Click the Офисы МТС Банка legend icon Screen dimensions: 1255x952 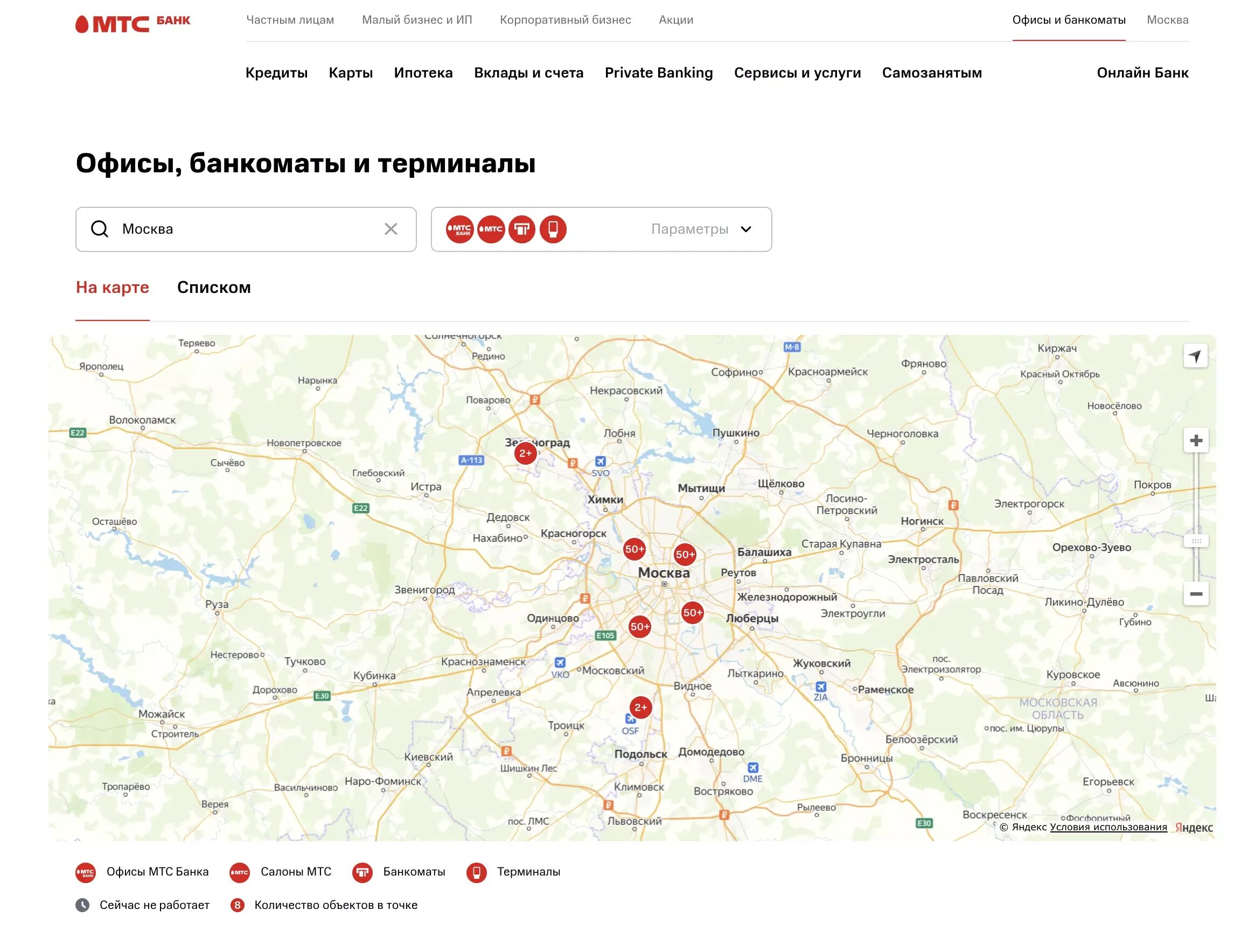pyautogui.click(x=86, y=872)
